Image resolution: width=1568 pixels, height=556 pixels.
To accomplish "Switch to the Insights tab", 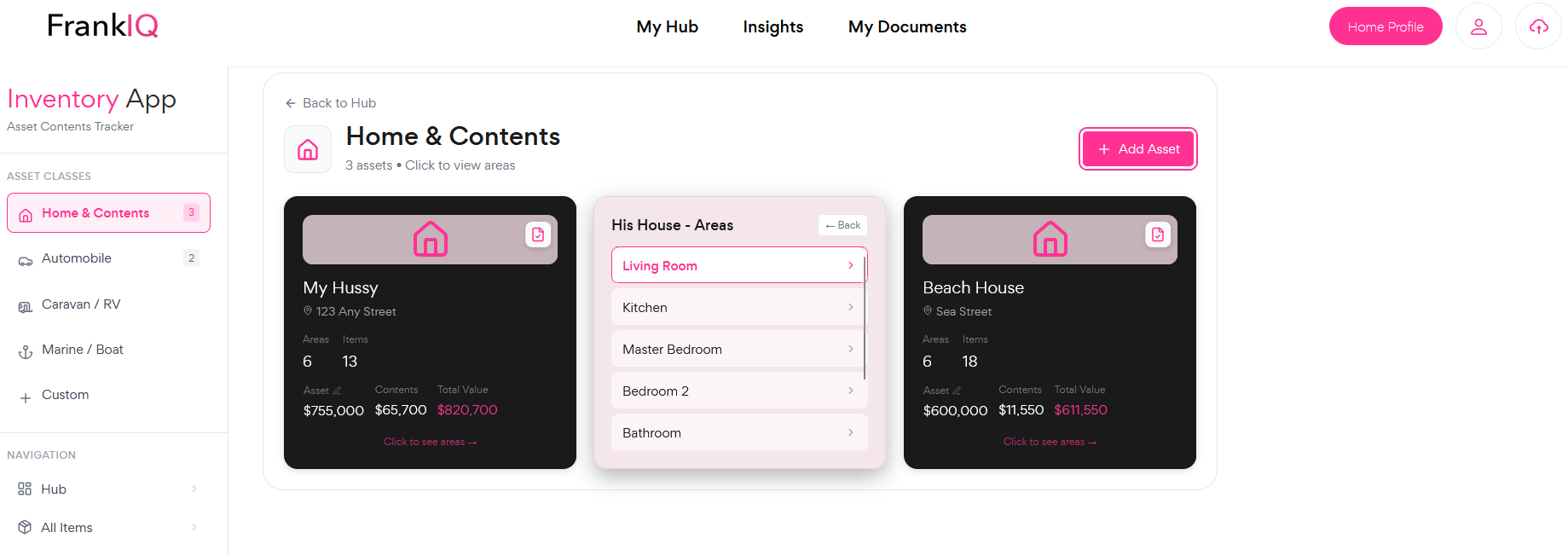I will [772, 26].
